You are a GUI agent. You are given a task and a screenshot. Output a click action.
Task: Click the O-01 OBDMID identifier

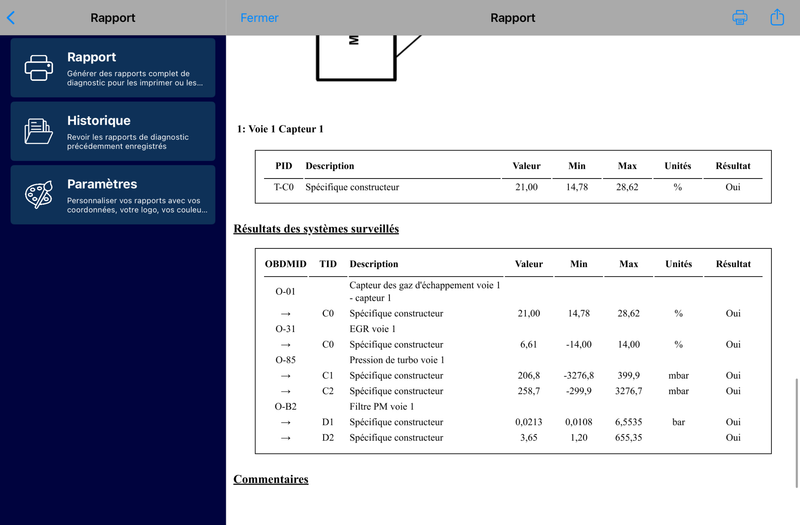286,291
